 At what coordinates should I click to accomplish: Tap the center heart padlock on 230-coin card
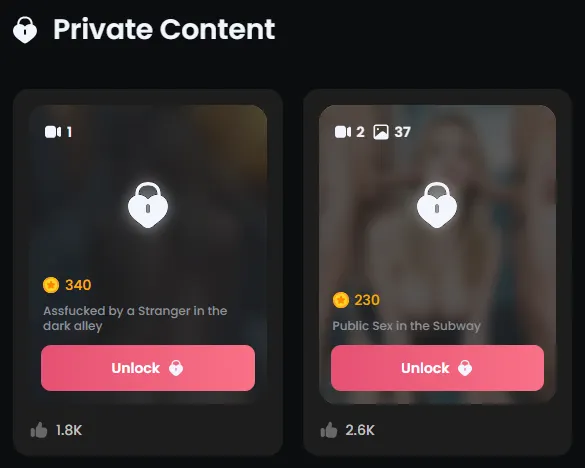point(437,205)
